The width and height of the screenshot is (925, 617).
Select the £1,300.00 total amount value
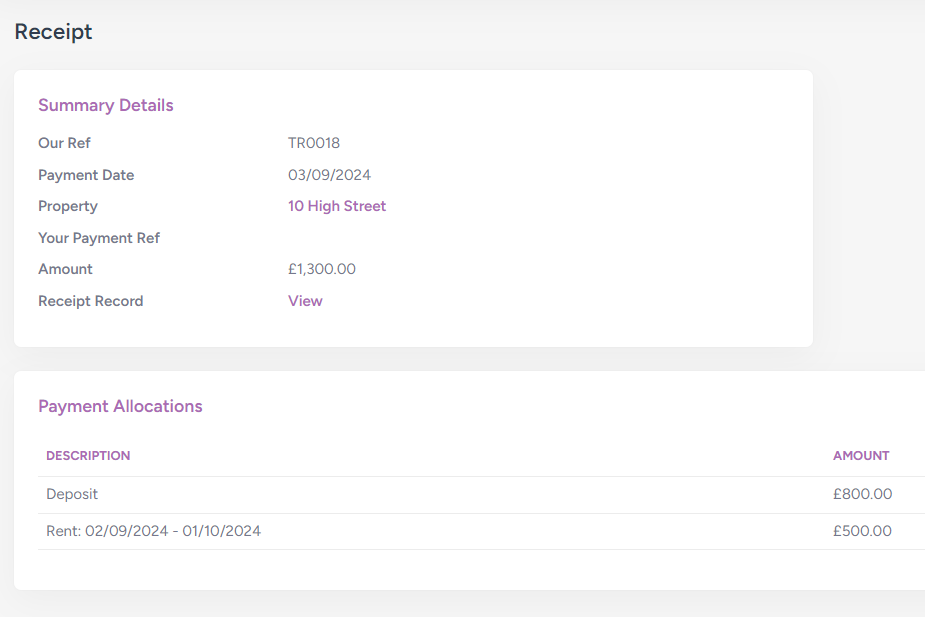(321, 269)
